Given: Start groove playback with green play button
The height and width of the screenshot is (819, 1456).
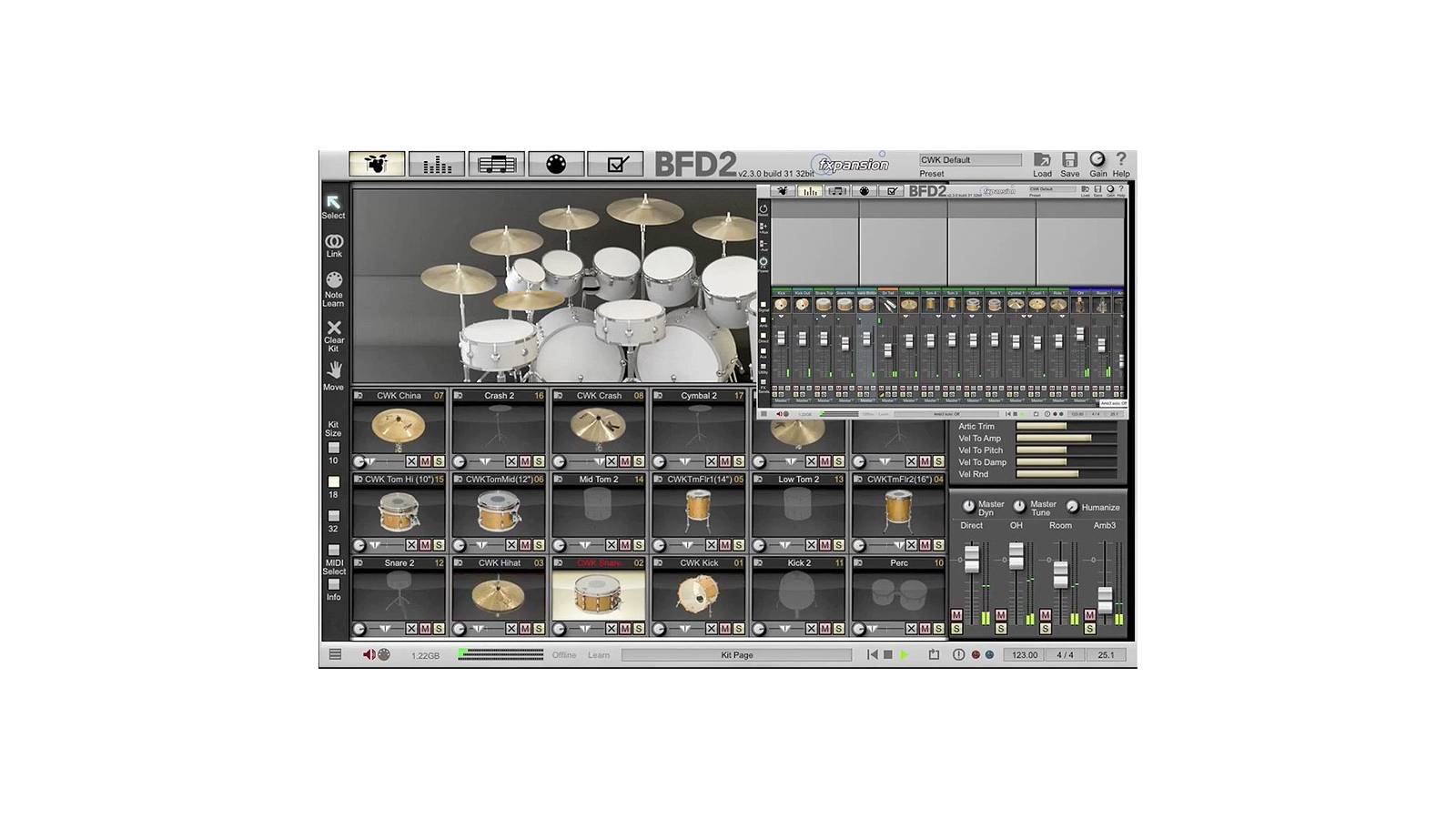Looking at the screenshot, I should click(904, 654).
